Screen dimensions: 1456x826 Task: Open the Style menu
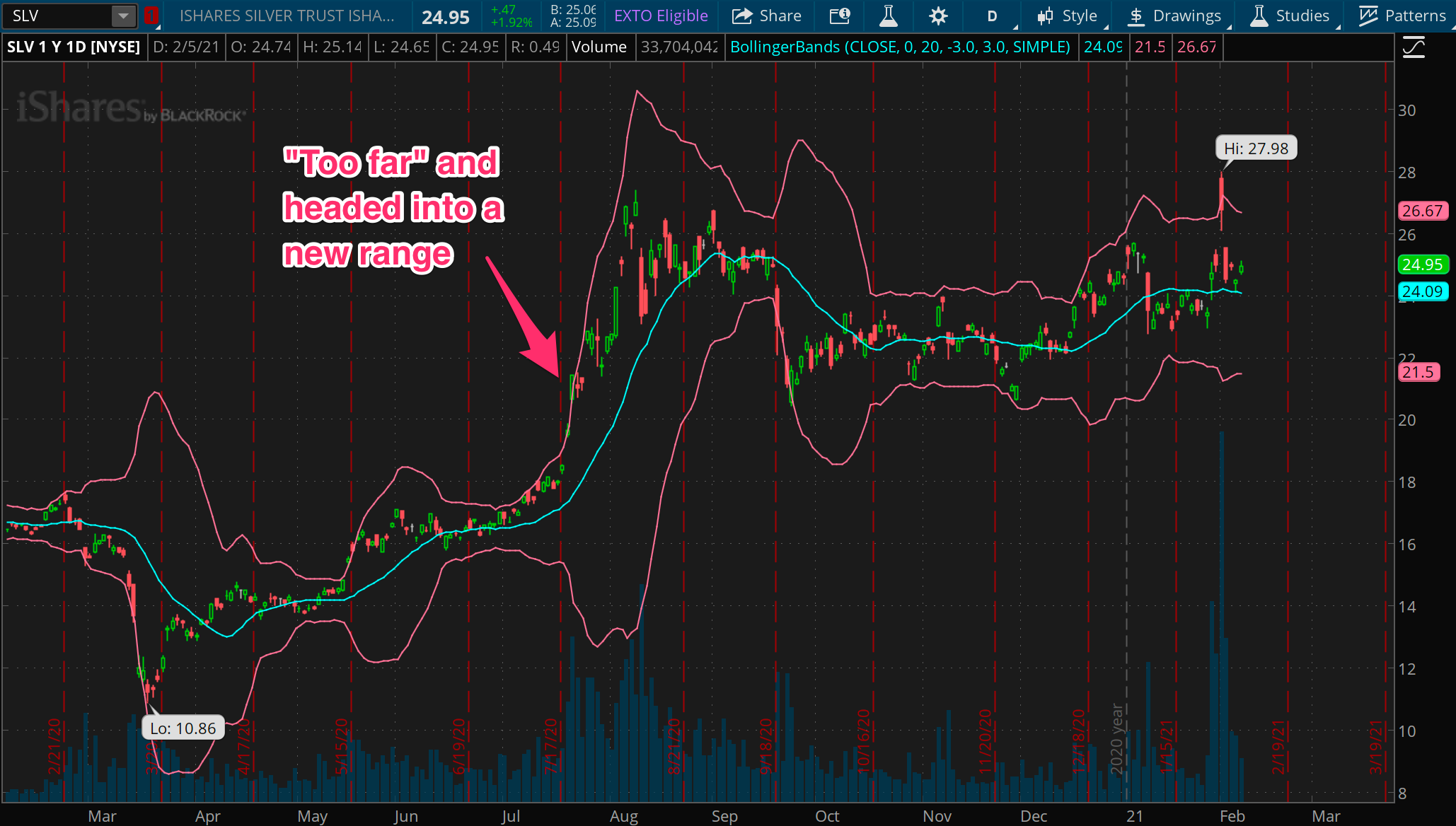1067,16
